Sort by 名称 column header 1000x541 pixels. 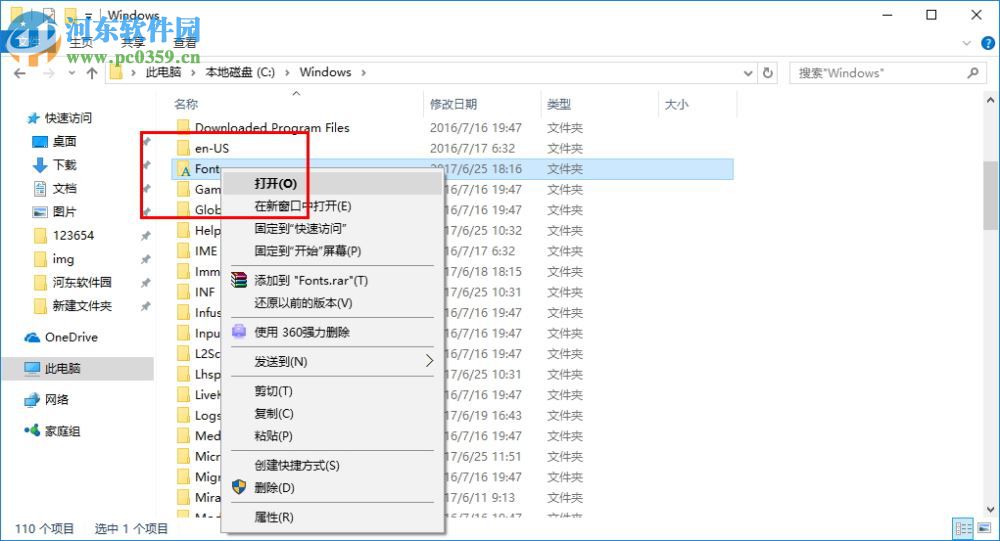coord(186,104)
